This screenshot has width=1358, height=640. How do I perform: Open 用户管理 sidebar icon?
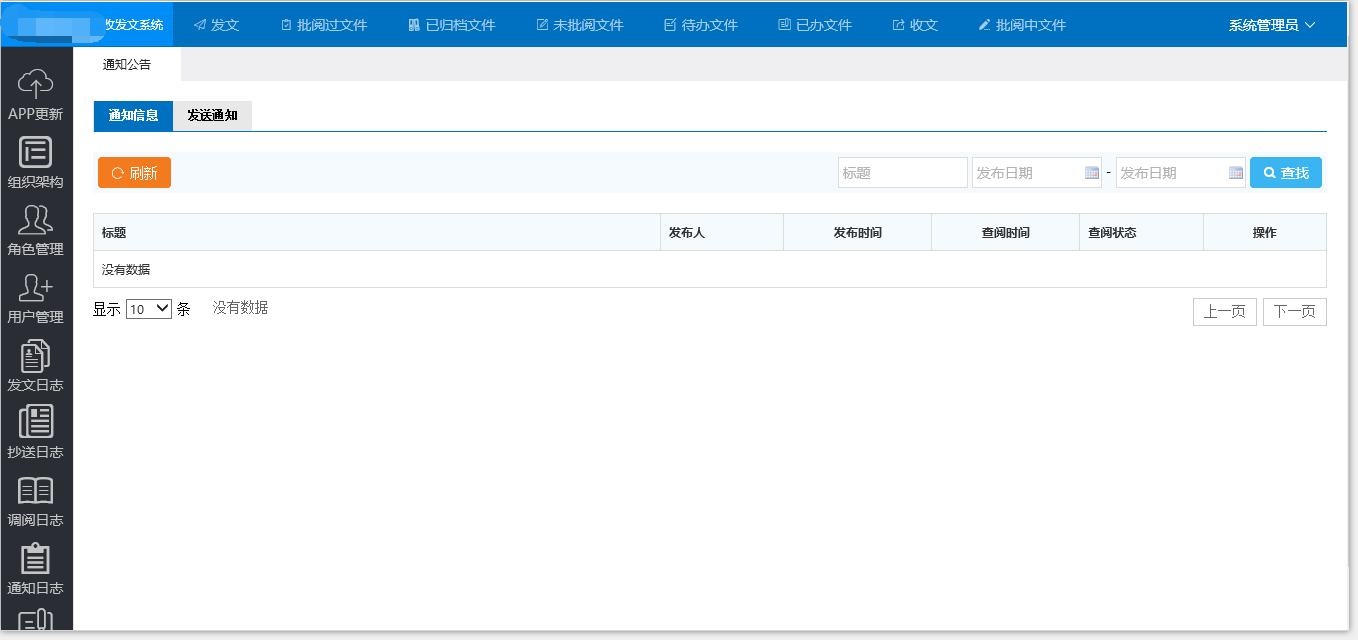(36, 288)
